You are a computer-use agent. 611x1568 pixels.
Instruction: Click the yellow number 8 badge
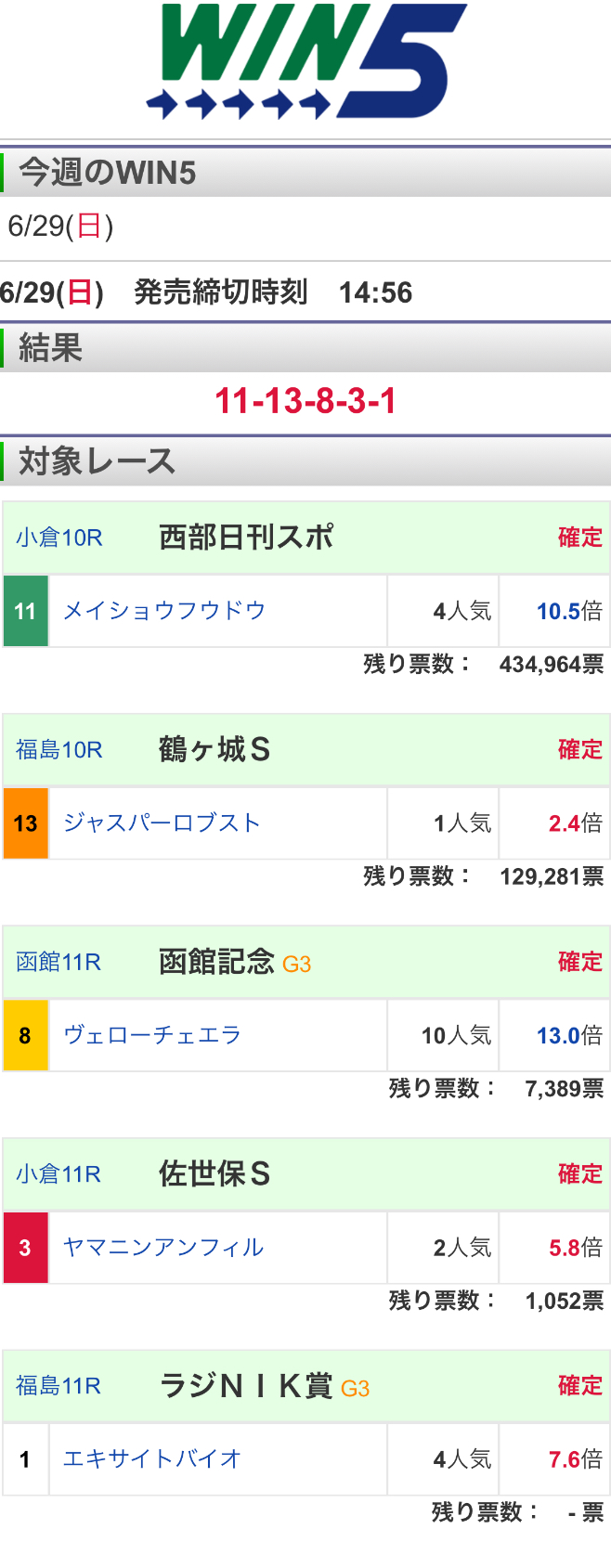(x=25, y=1035)
